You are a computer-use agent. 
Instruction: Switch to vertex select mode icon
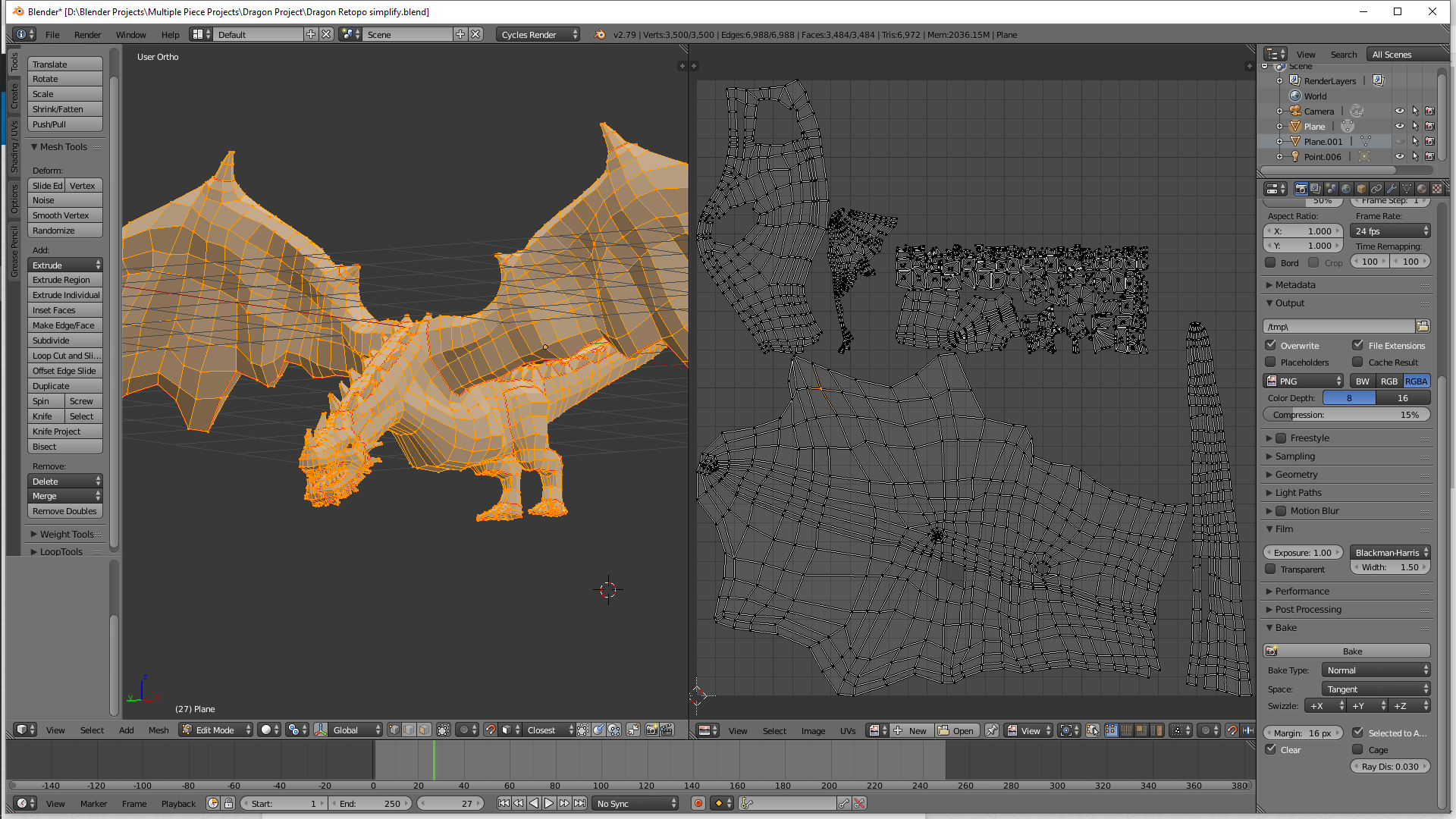click(394, 730)
